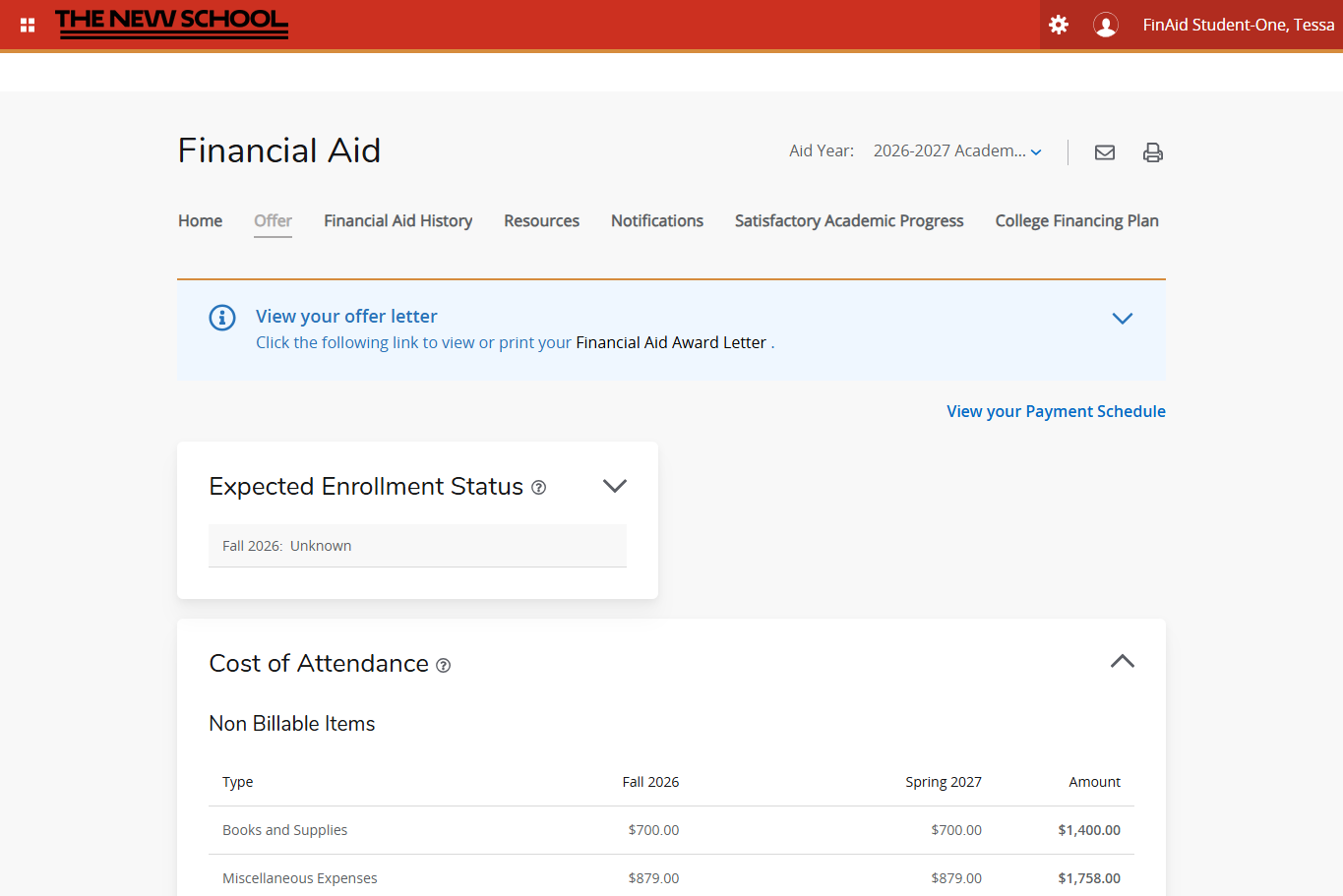Click Cost of Attendance help icon

(443, 666)
